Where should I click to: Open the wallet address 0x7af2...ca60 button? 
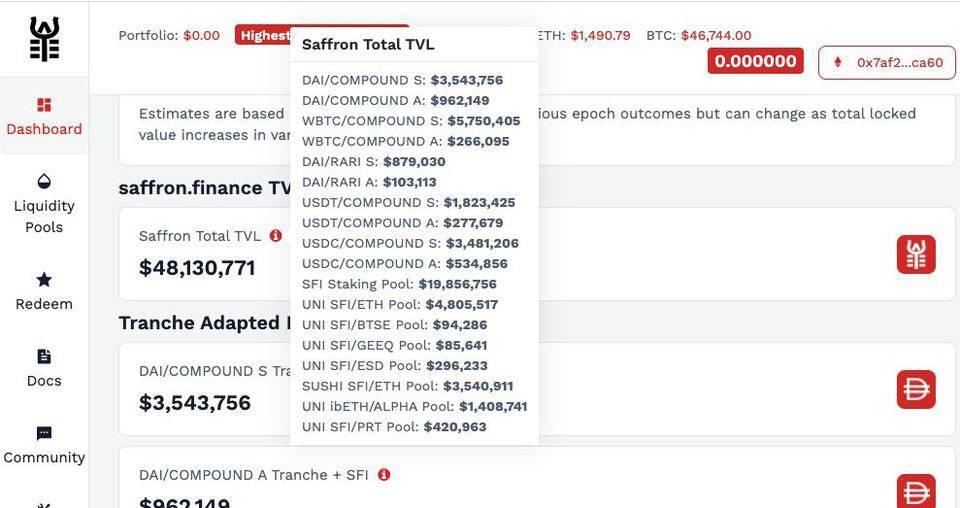[887, 62]
